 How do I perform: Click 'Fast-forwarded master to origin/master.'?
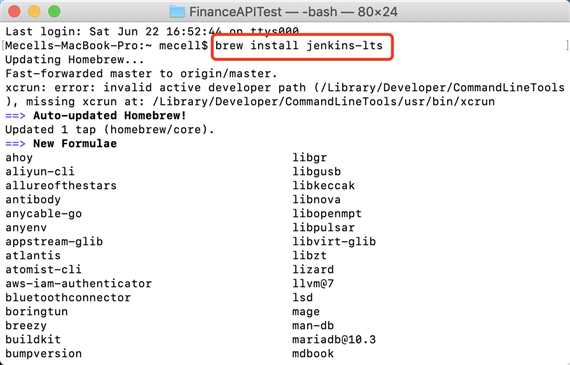tap(141, 73)
